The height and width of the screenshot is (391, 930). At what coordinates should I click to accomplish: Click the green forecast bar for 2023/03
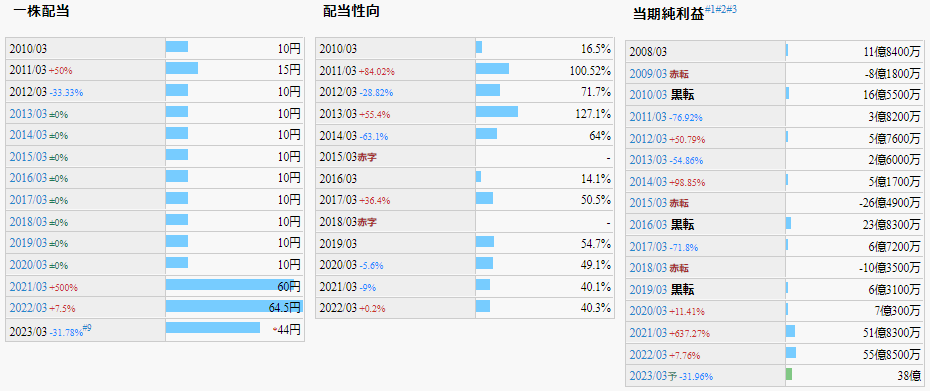pos(789,374)
